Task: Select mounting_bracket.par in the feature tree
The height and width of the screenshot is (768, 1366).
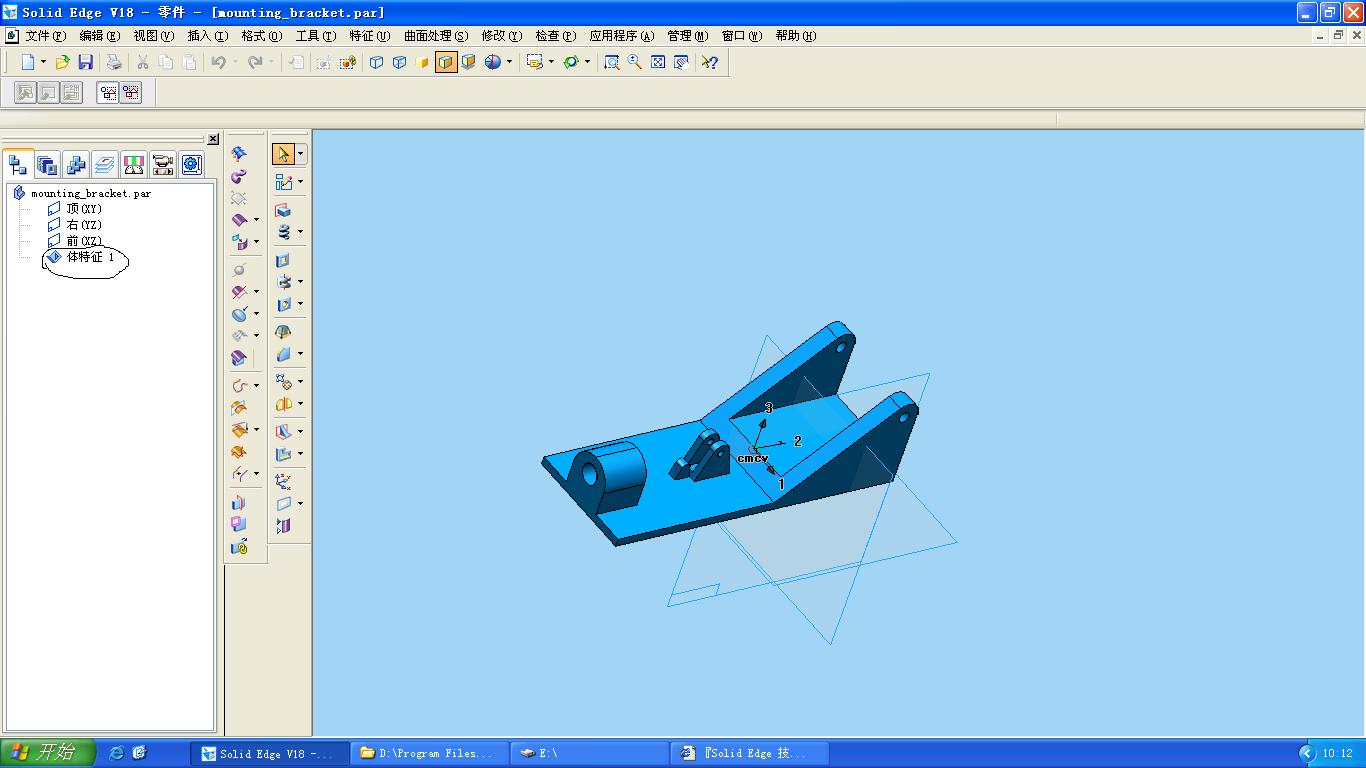Action: click(x=91, y=193)
